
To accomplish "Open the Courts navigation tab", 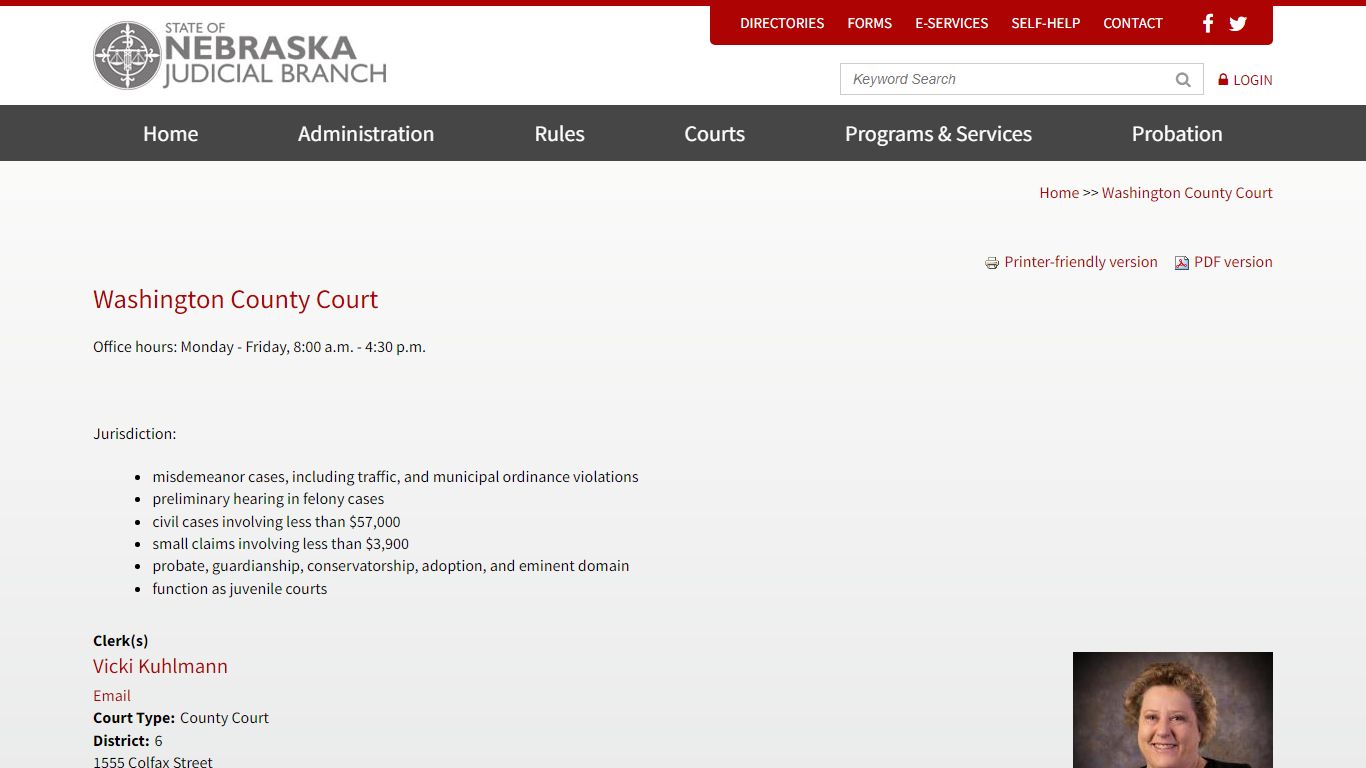I will click(x=715, y=133).
